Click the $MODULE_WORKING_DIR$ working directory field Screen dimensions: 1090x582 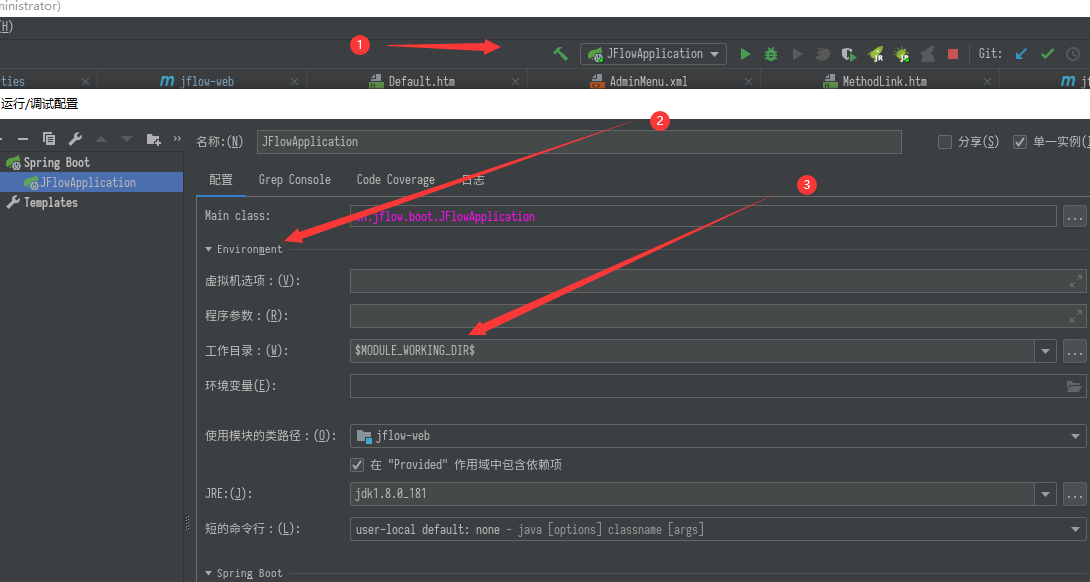[692, 350]
